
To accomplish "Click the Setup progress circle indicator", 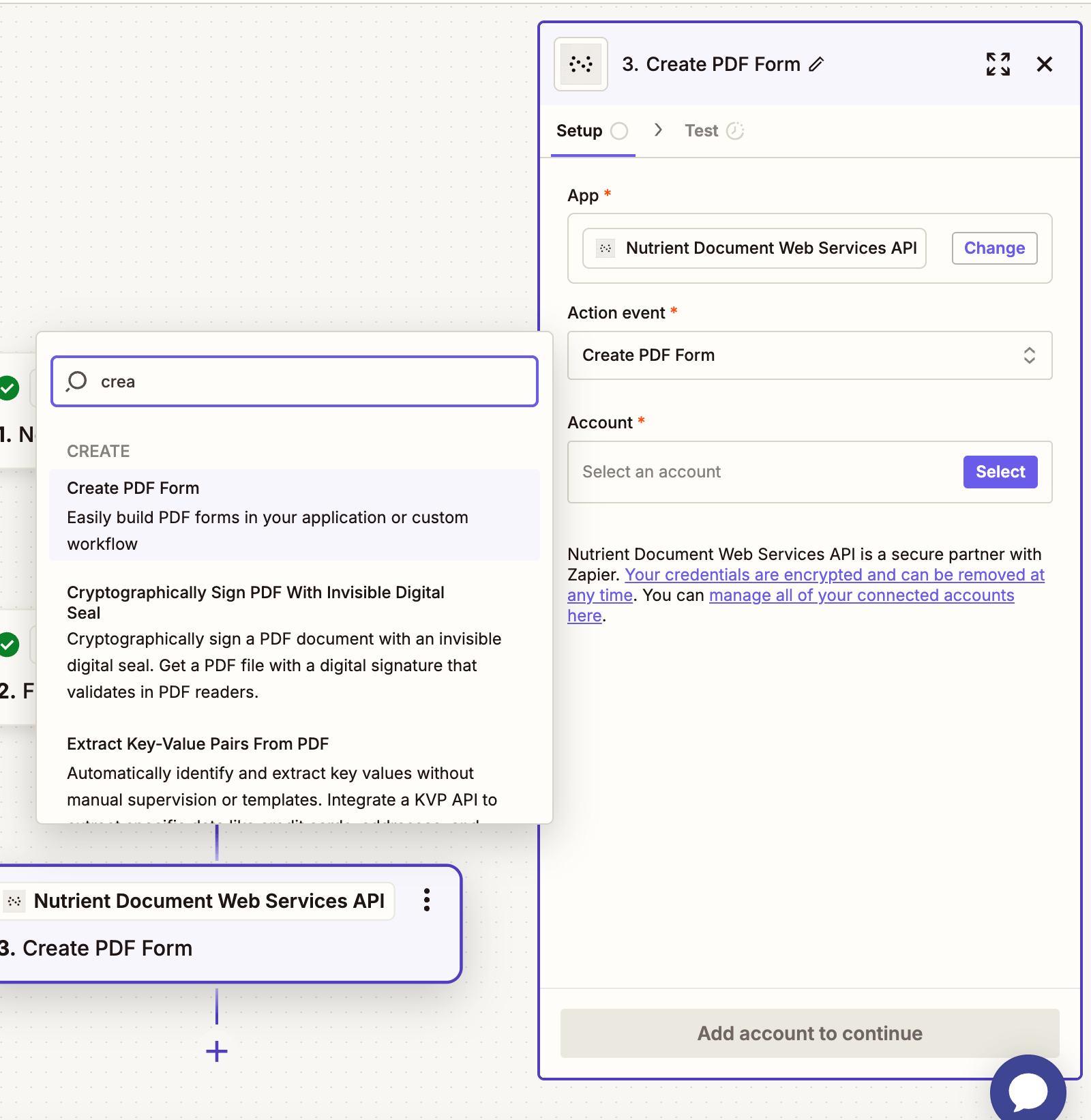I will 619,130.
